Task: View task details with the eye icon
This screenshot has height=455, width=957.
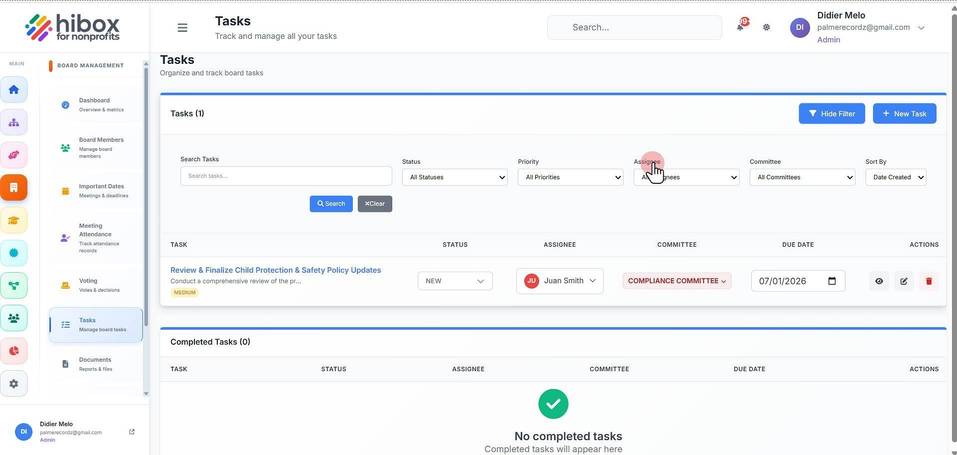Action: pyautogui.click(x=879, y=281)
